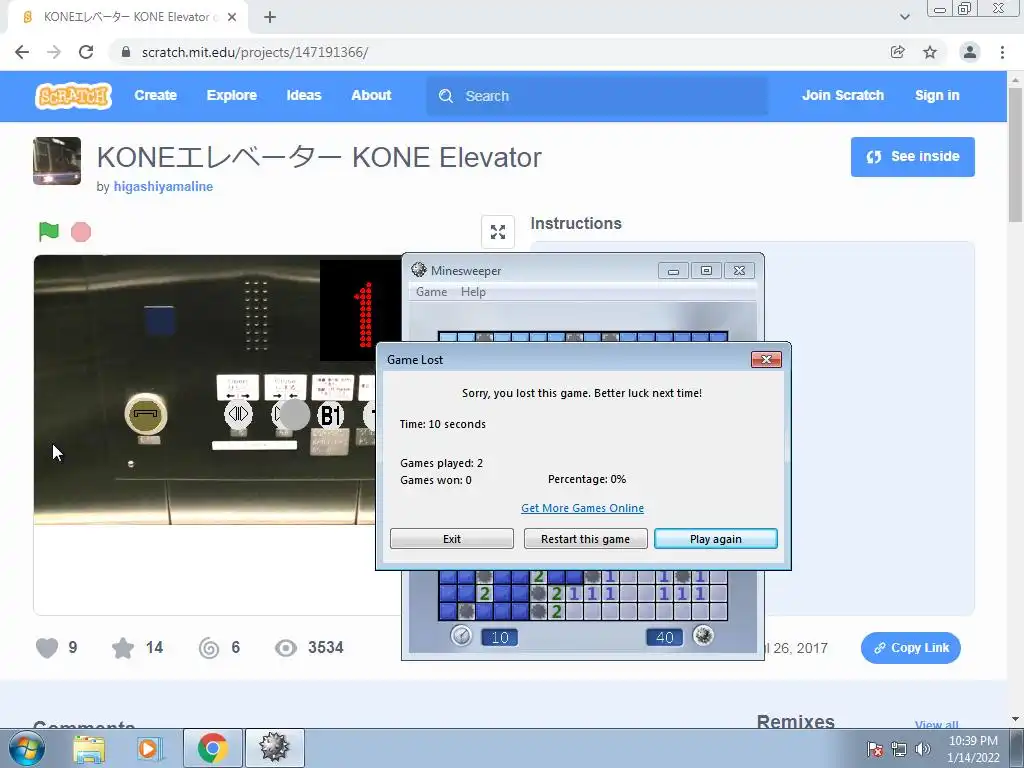Click the project author avatar thumbnail

pos(57,161)
